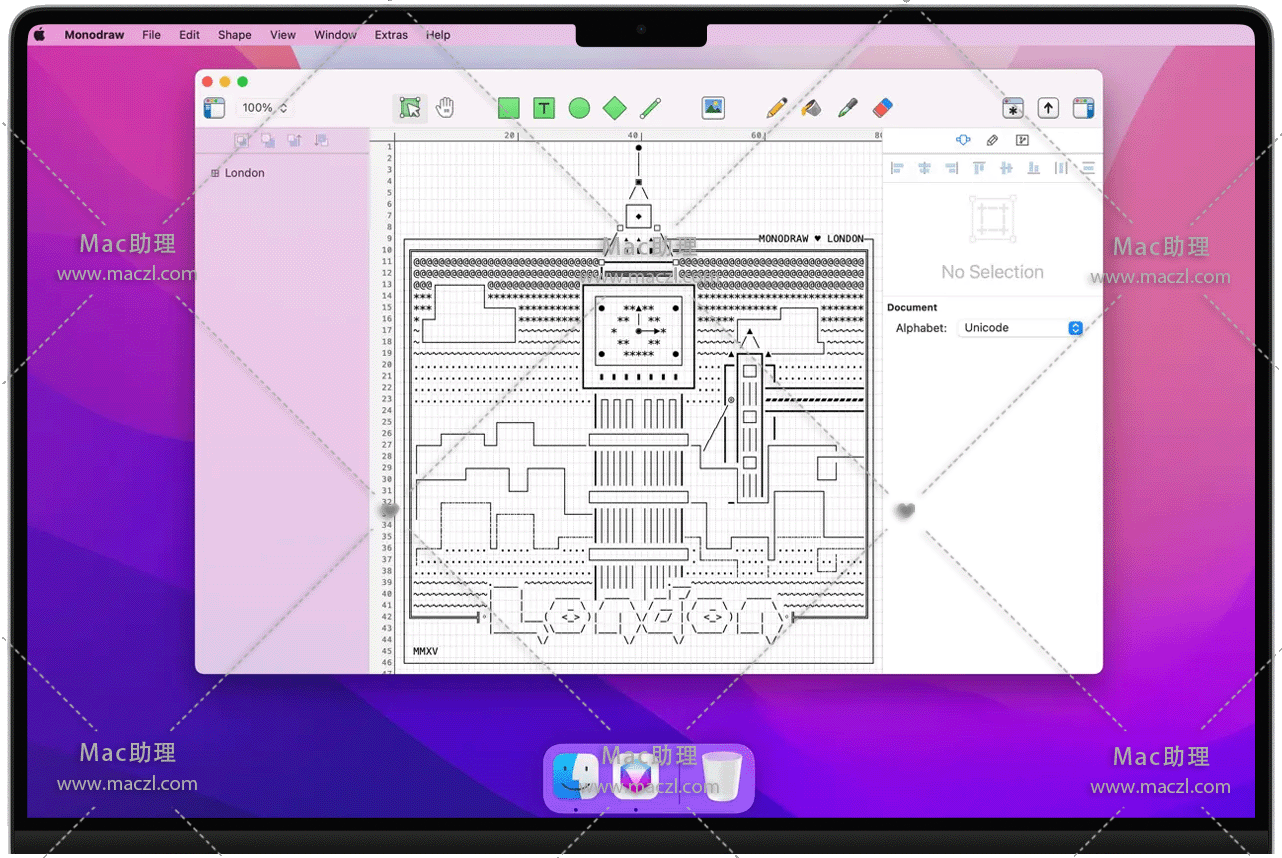Click the Pencil drawing tool
This screenshot has width=1282, height=858.
(x=777, y=108)
